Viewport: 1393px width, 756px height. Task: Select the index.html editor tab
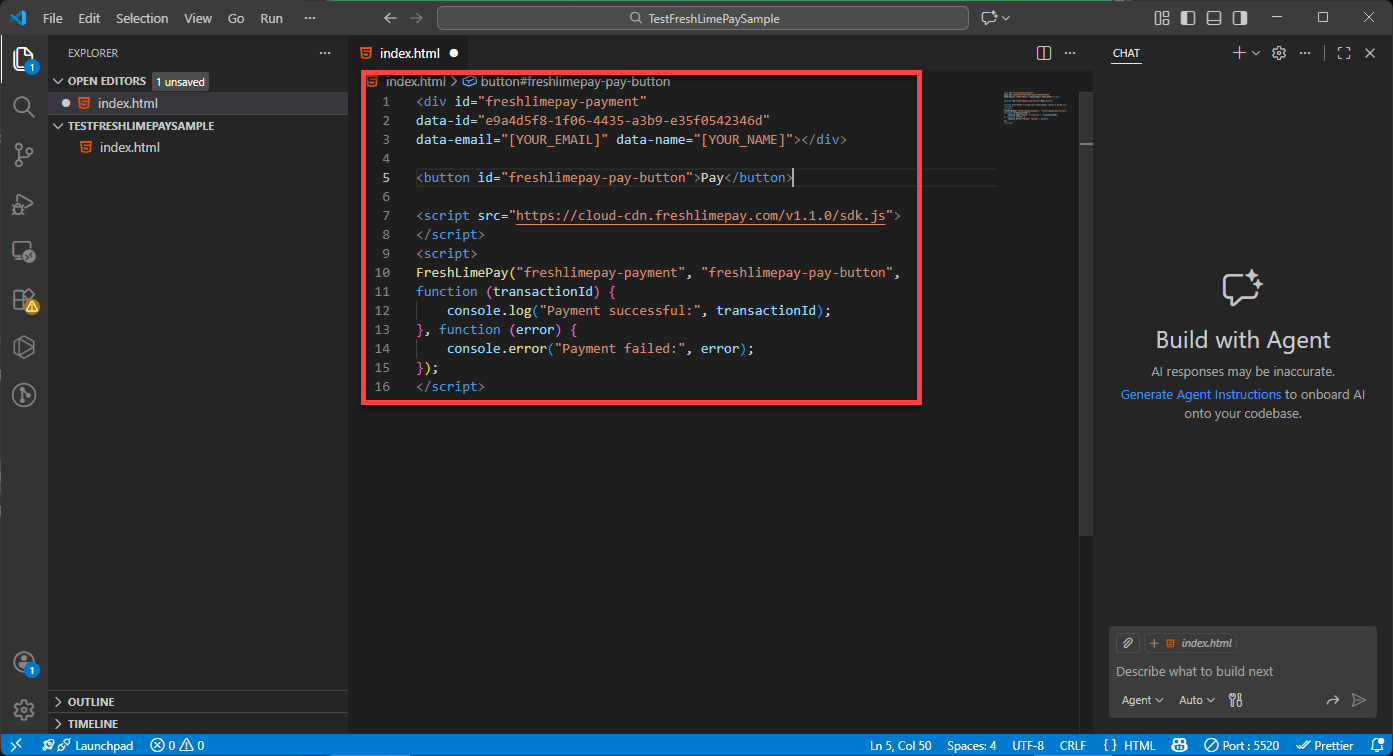click(409, 53)
